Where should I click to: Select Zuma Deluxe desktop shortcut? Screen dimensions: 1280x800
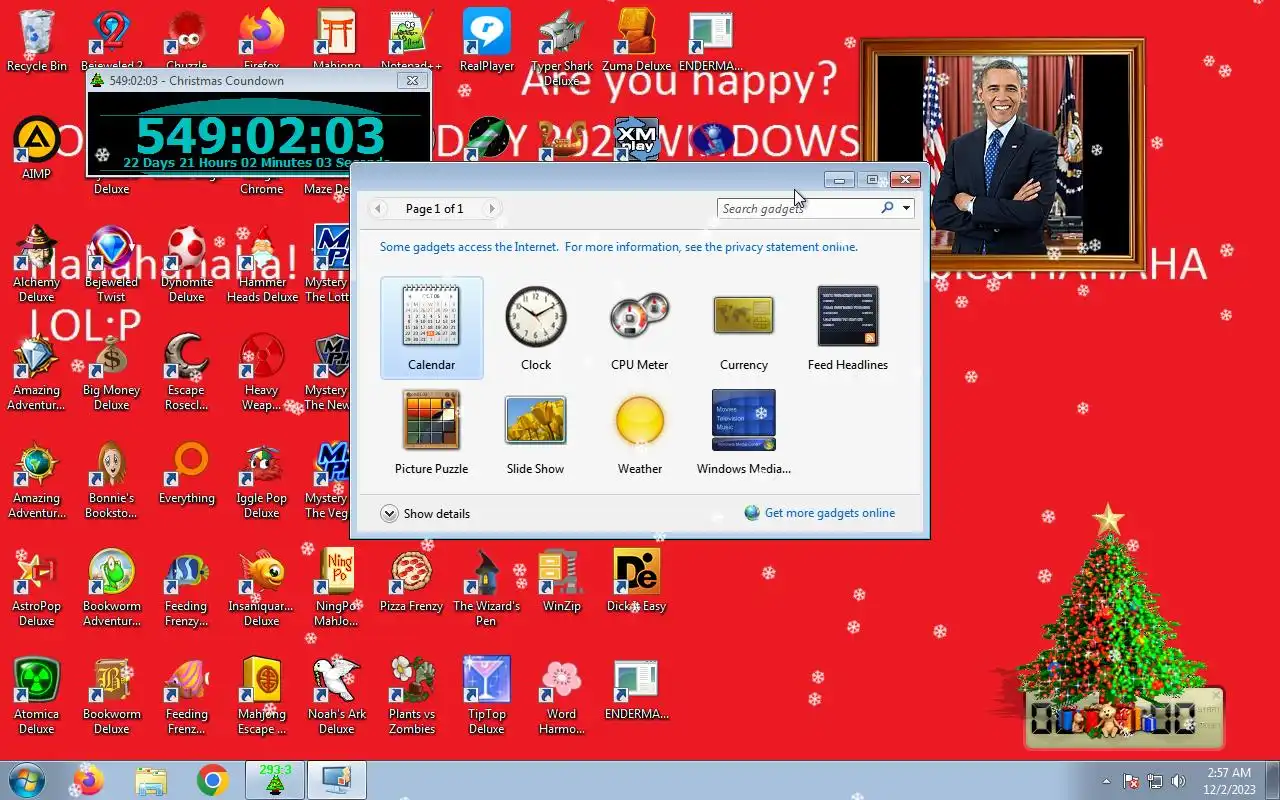pyautogui.click(x=637, y=41)
